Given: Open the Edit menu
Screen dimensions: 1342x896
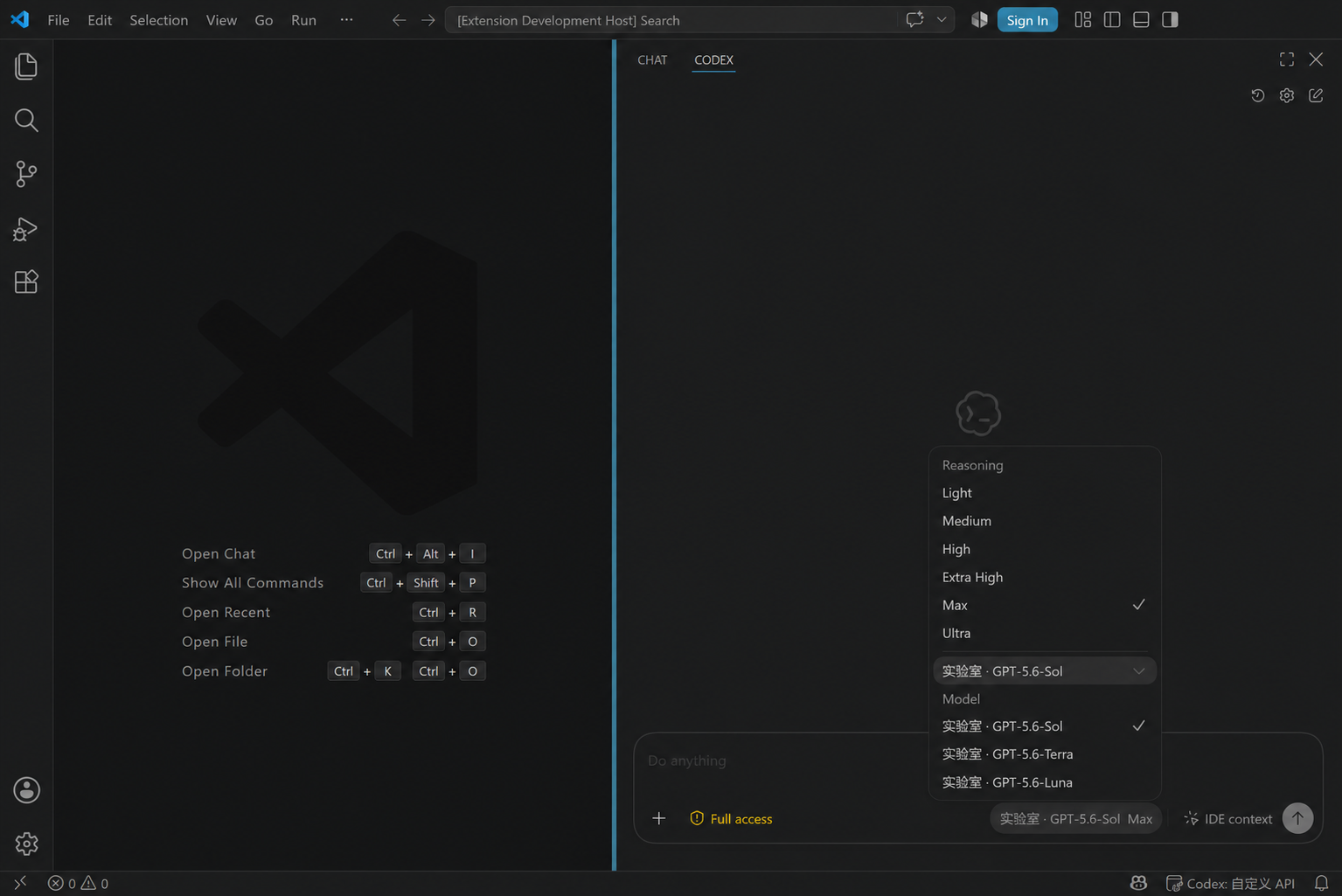Looking at the screenshot, I should (x=100, y=20).
